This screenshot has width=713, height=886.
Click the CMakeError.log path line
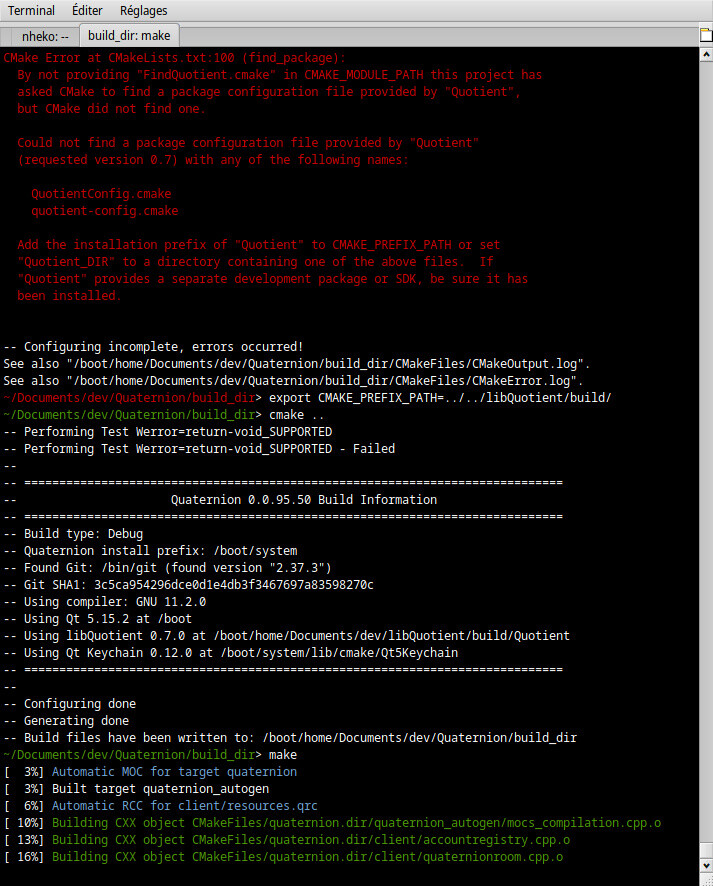pos(294,381)
